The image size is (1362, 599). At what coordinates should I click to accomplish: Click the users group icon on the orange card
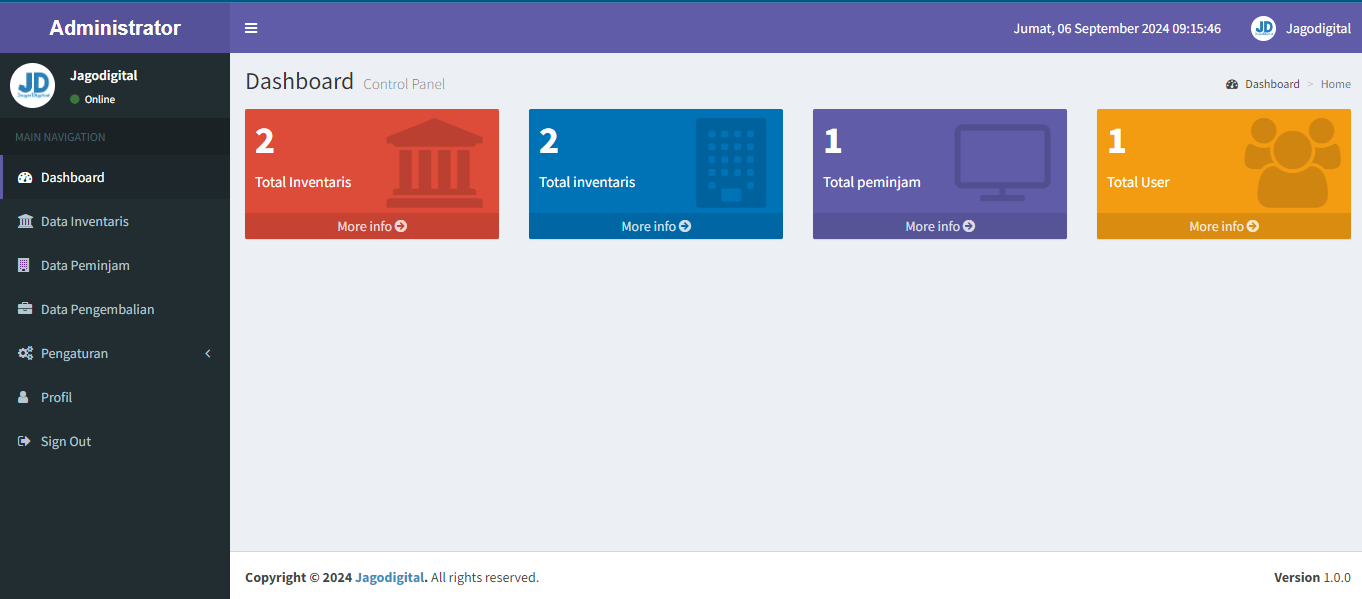click(1292, 162)
